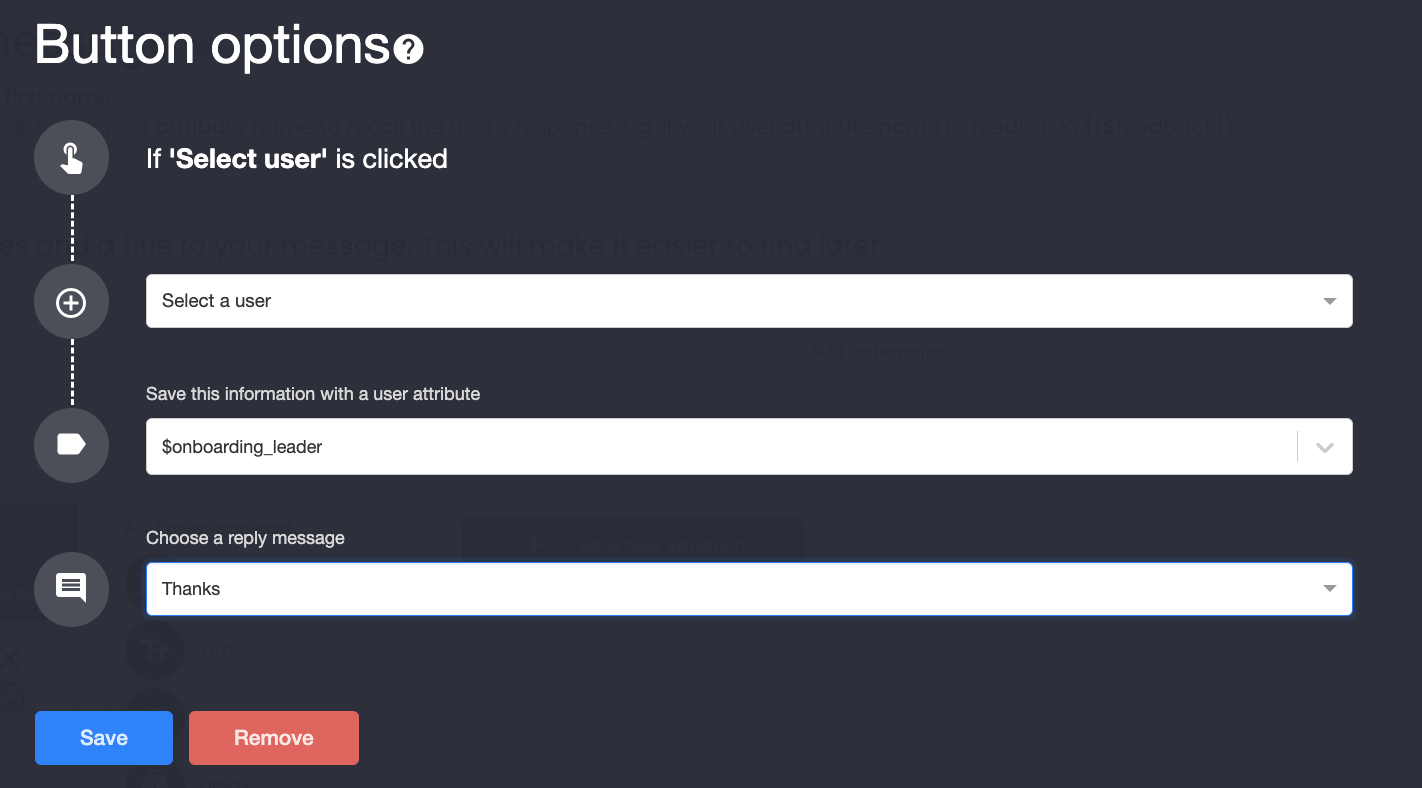Open the help question mark beside Button options
This screenshot has width=1422, height=788.
409,49
